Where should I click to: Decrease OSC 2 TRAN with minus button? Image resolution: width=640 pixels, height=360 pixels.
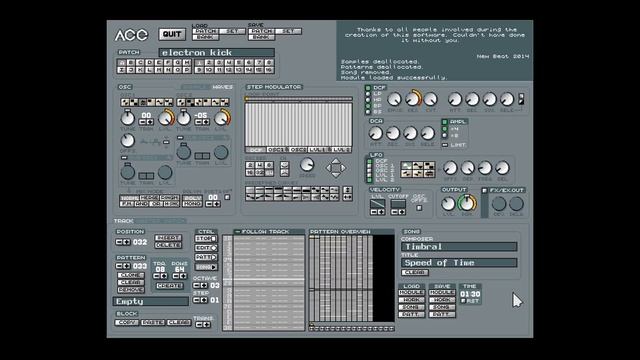click(198, 122)
